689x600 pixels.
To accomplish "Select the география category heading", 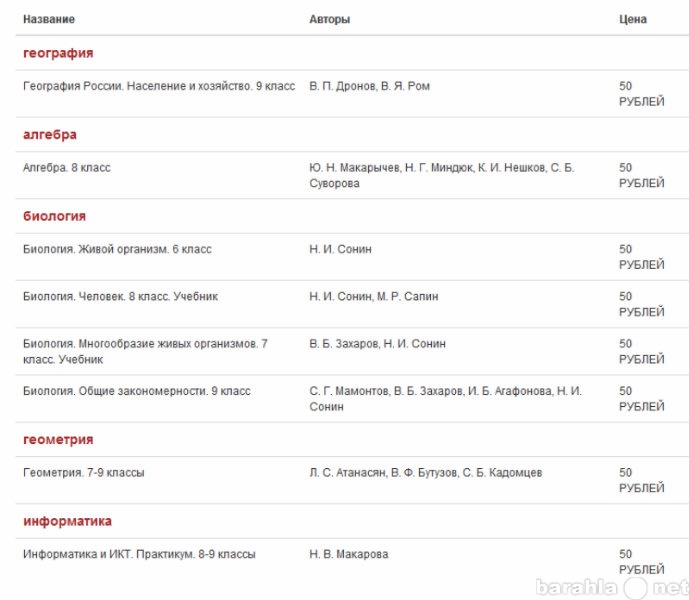I will tap(58, 53).
